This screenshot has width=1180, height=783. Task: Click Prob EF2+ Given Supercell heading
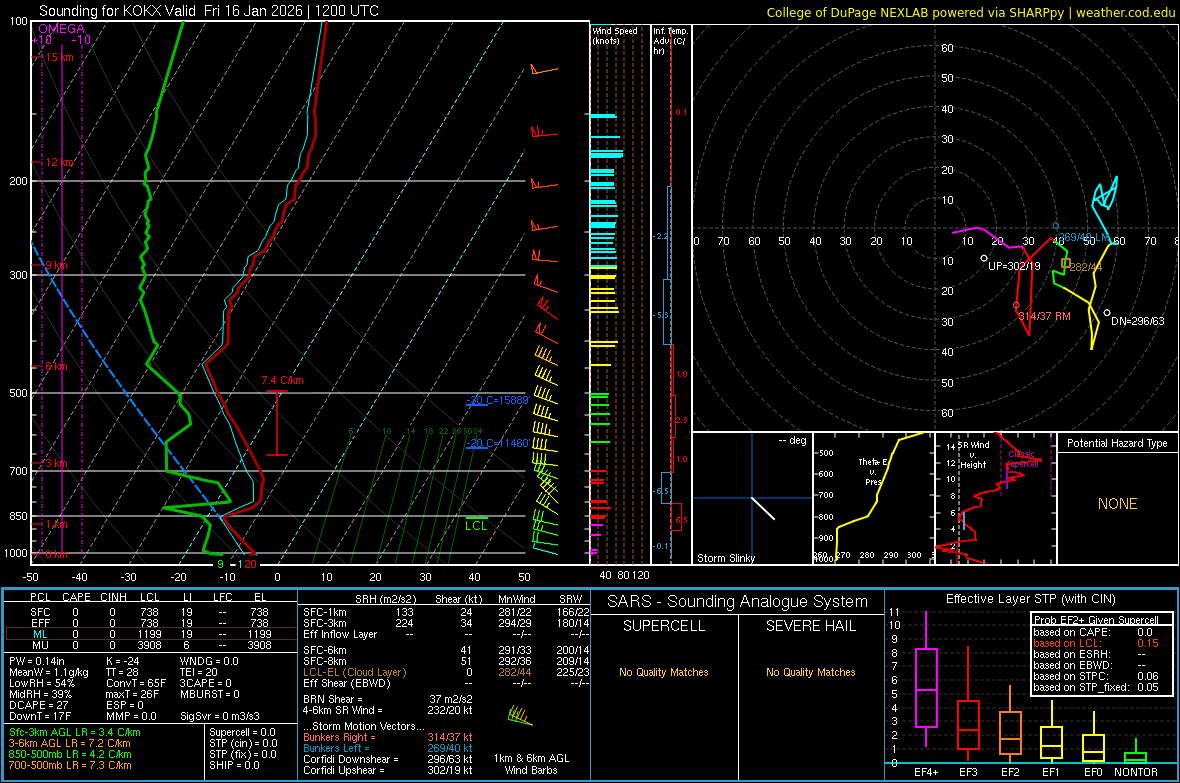tap(1096, 620)
